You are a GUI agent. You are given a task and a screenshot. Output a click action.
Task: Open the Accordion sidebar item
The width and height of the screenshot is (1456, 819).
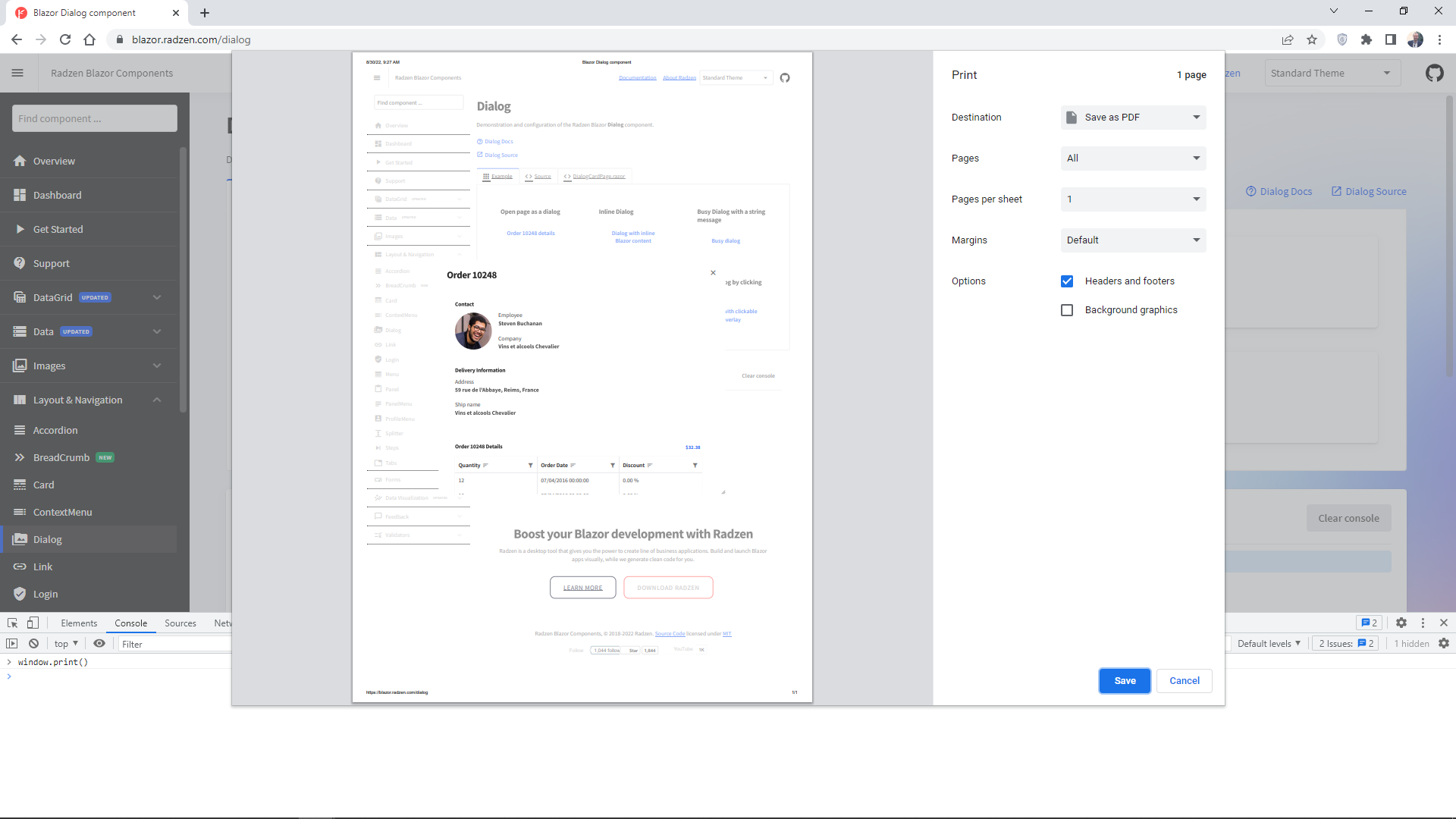tap(89, 430)
